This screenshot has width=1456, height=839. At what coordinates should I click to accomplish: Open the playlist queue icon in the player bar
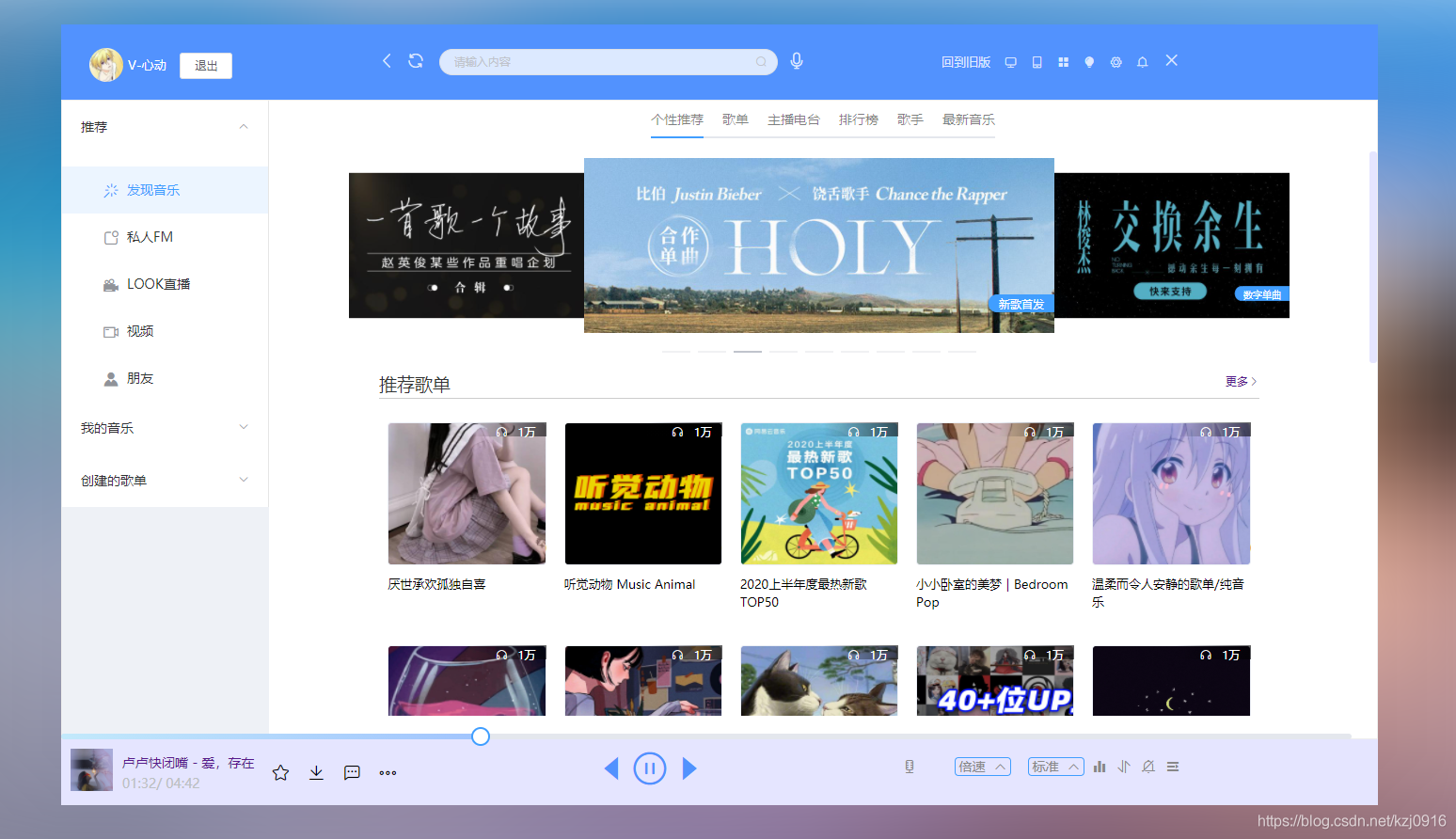(x=1173, y=767)
